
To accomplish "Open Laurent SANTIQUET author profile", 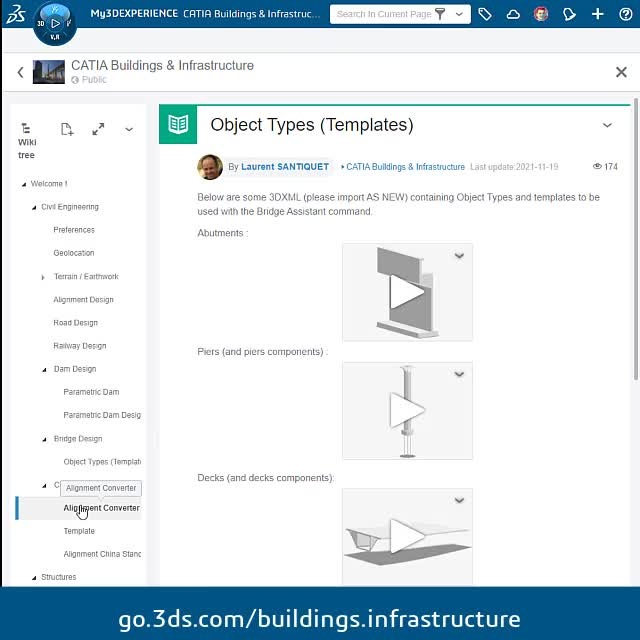I will [x=284, y=167].
